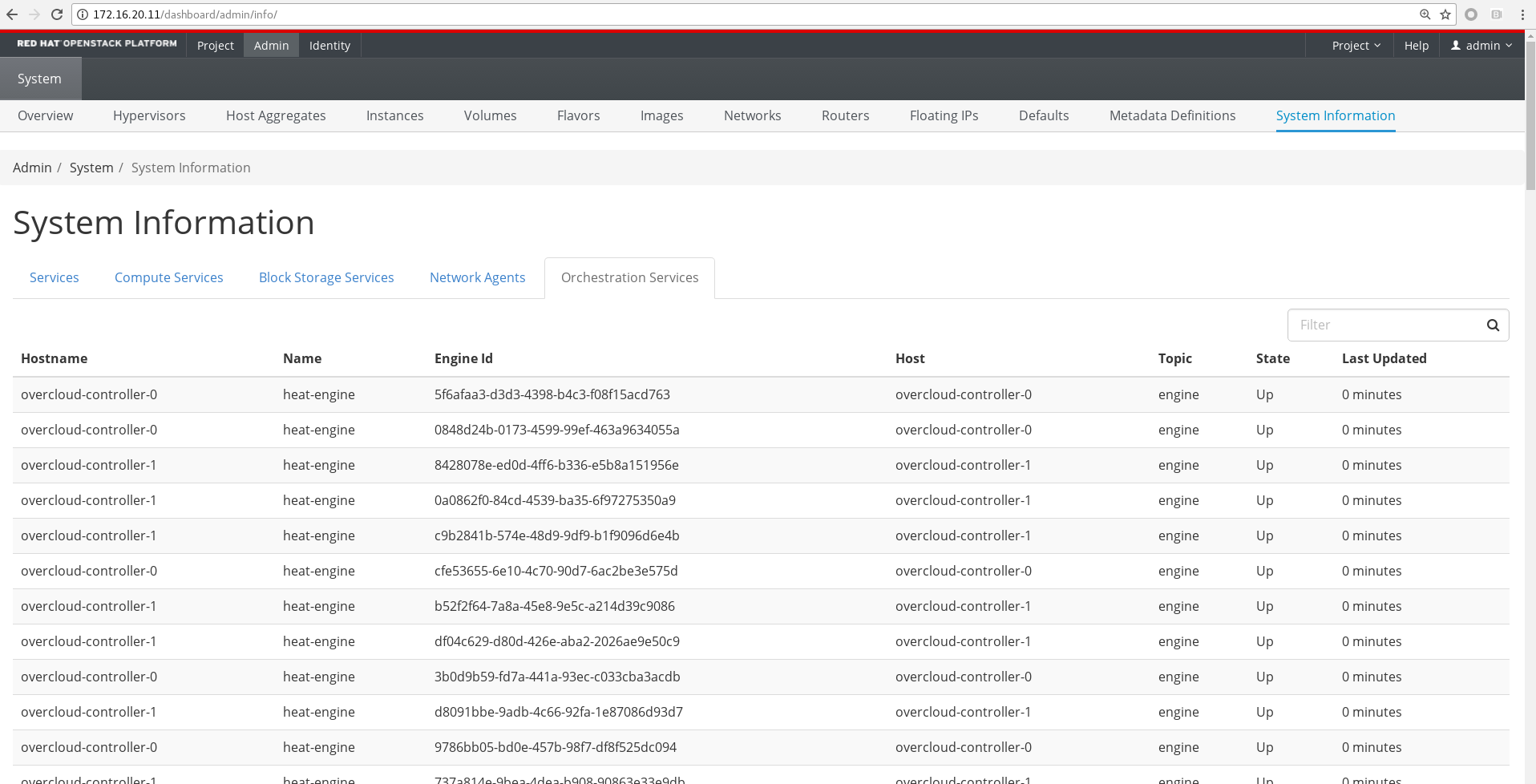
Task: Open the Help link in the top bar
Action: pos(1417,46)
